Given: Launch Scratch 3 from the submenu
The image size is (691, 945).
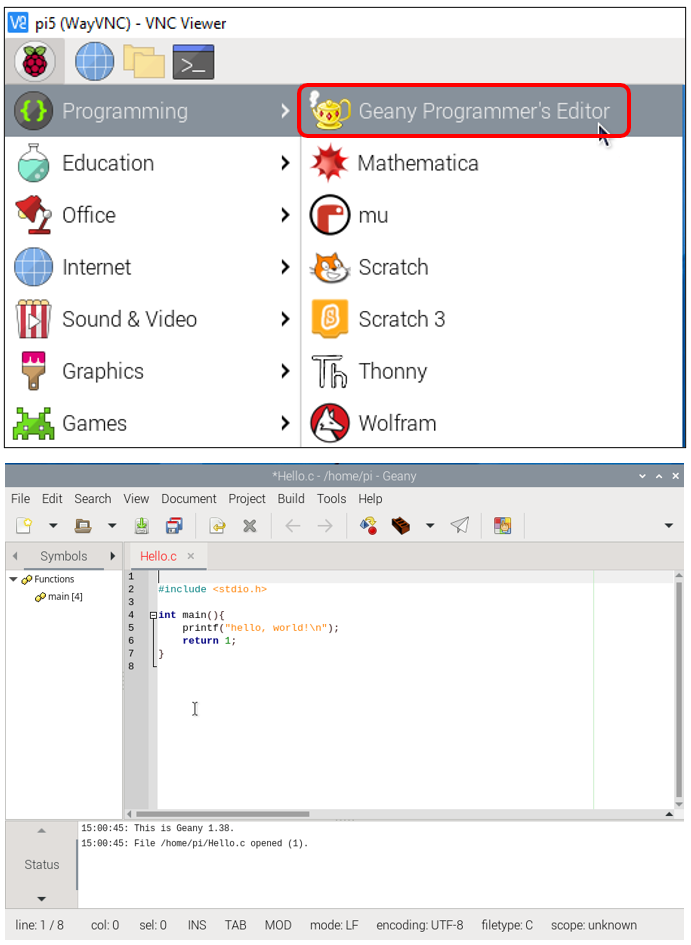Looking at the screenshot, I should point(377,319).
